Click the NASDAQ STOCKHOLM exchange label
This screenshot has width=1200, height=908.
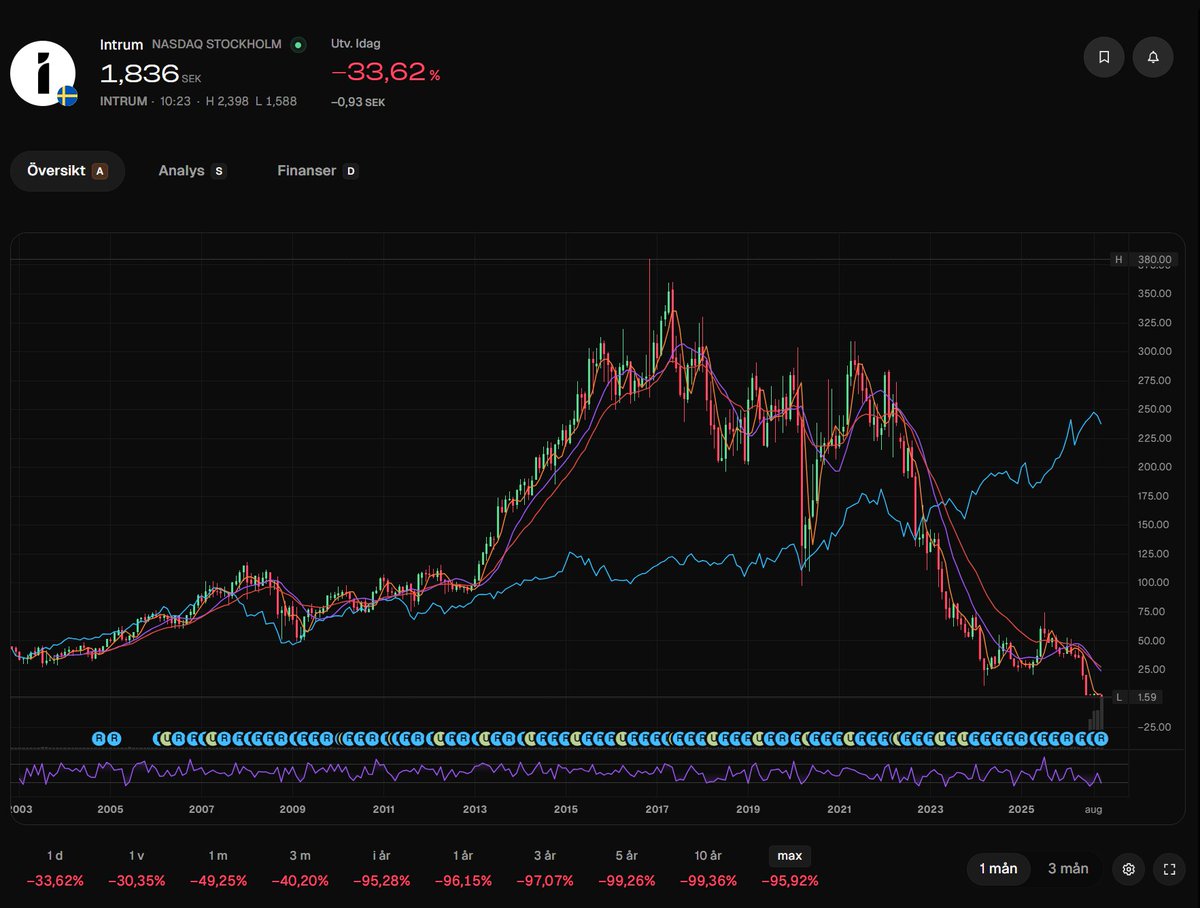tap(217, 45)
